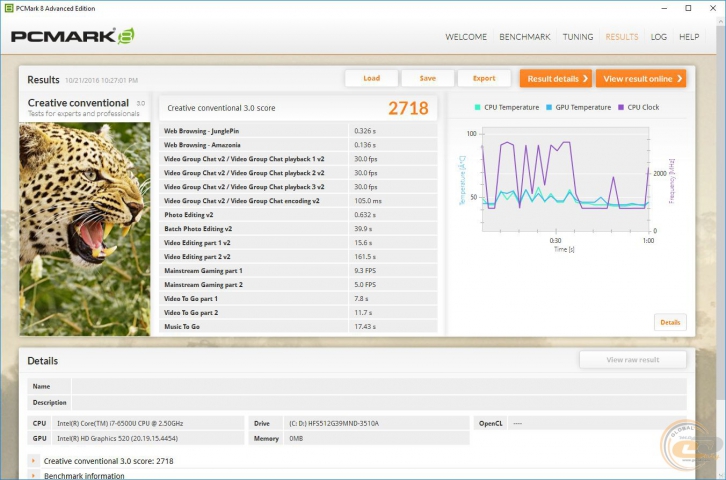
Task: Click the PCMark 8 logo
Action: 73,36
